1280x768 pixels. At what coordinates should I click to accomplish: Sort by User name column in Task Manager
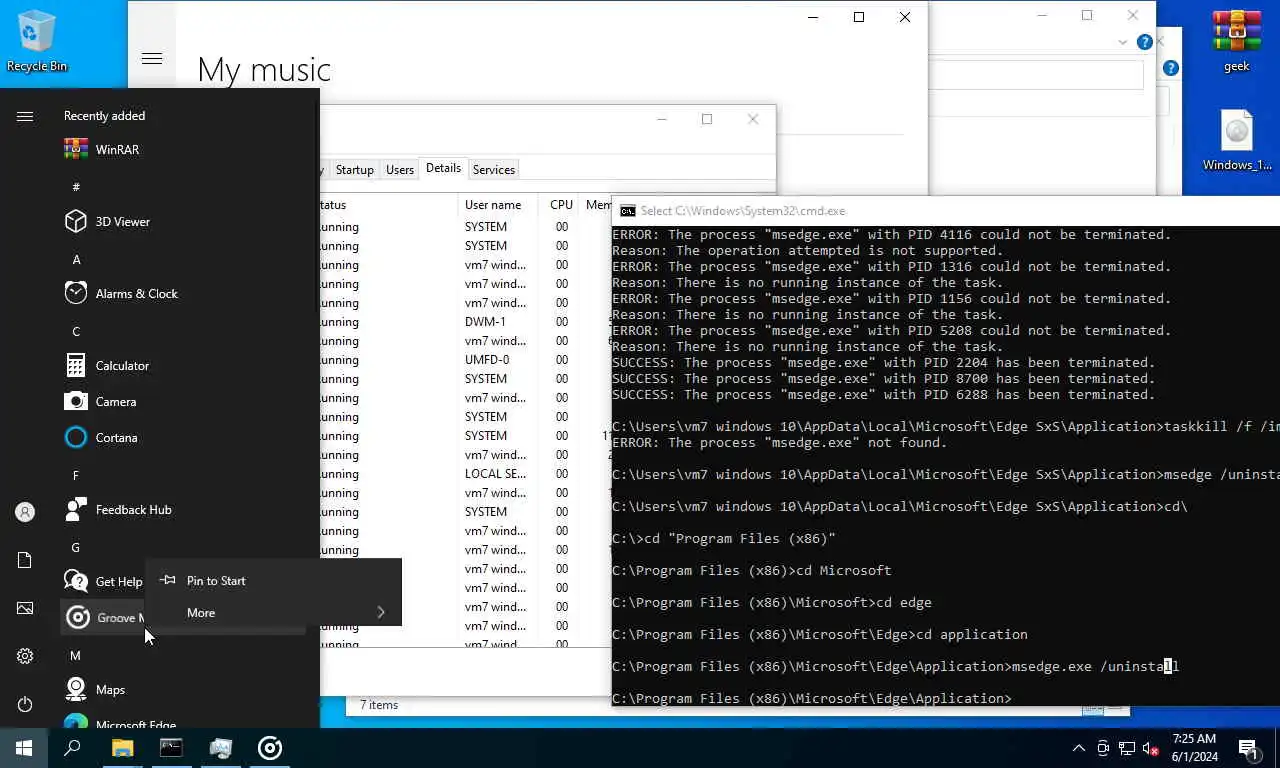click(500, 204)
